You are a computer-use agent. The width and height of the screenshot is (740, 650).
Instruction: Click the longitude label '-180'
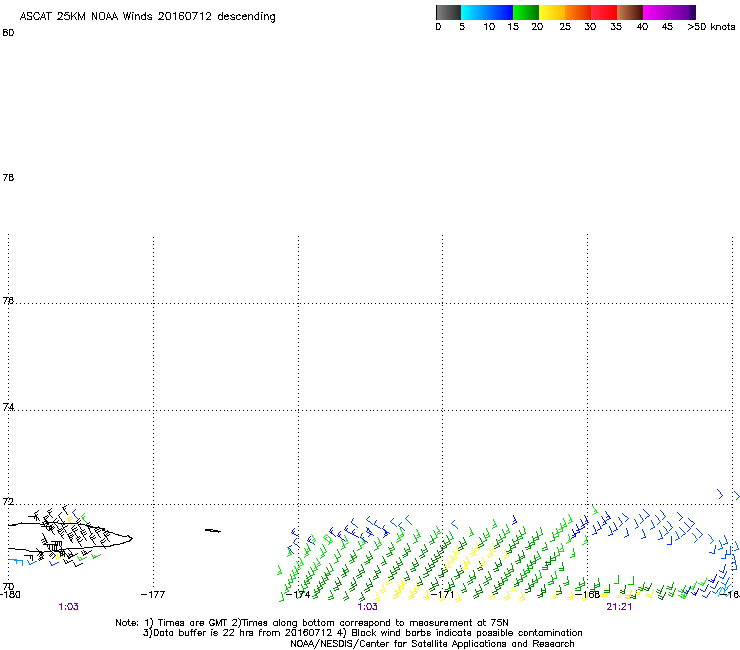10,594
